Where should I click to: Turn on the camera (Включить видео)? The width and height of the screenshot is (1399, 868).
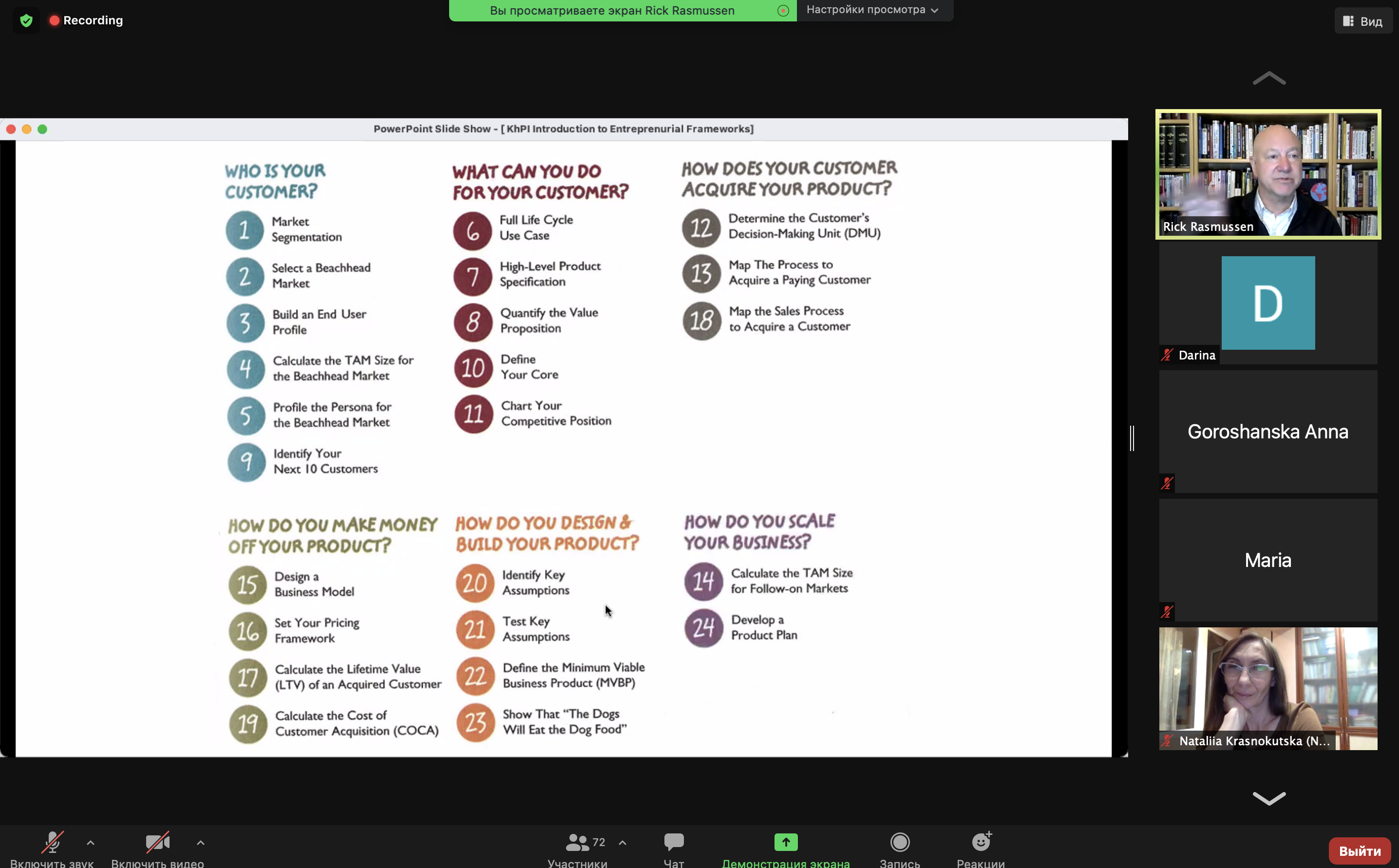[x=157, y=842]
